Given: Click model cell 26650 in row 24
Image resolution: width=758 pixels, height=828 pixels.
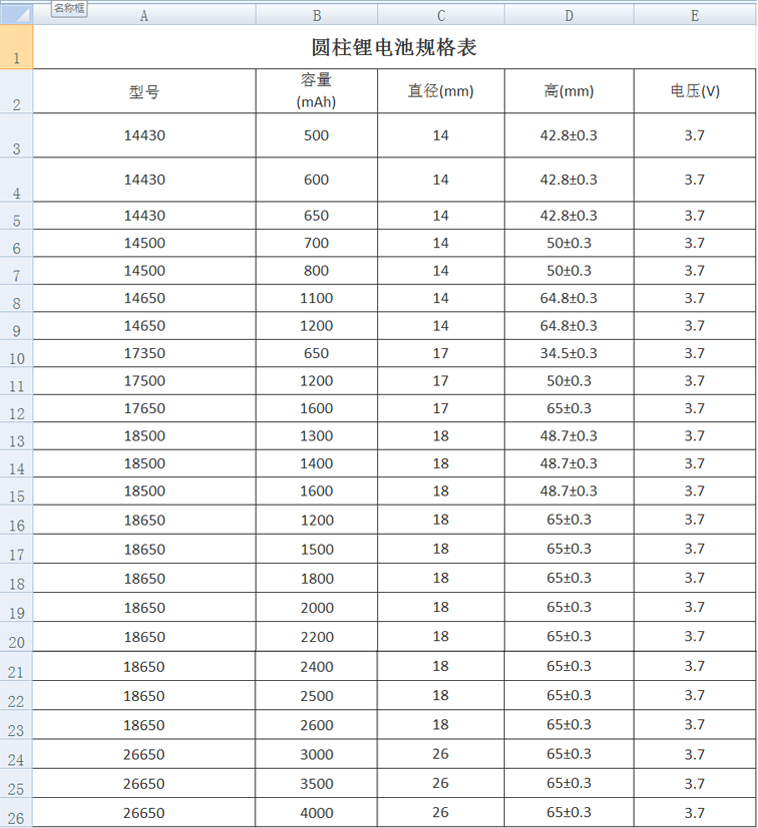Looking at the screenshot, I should 144,754.
